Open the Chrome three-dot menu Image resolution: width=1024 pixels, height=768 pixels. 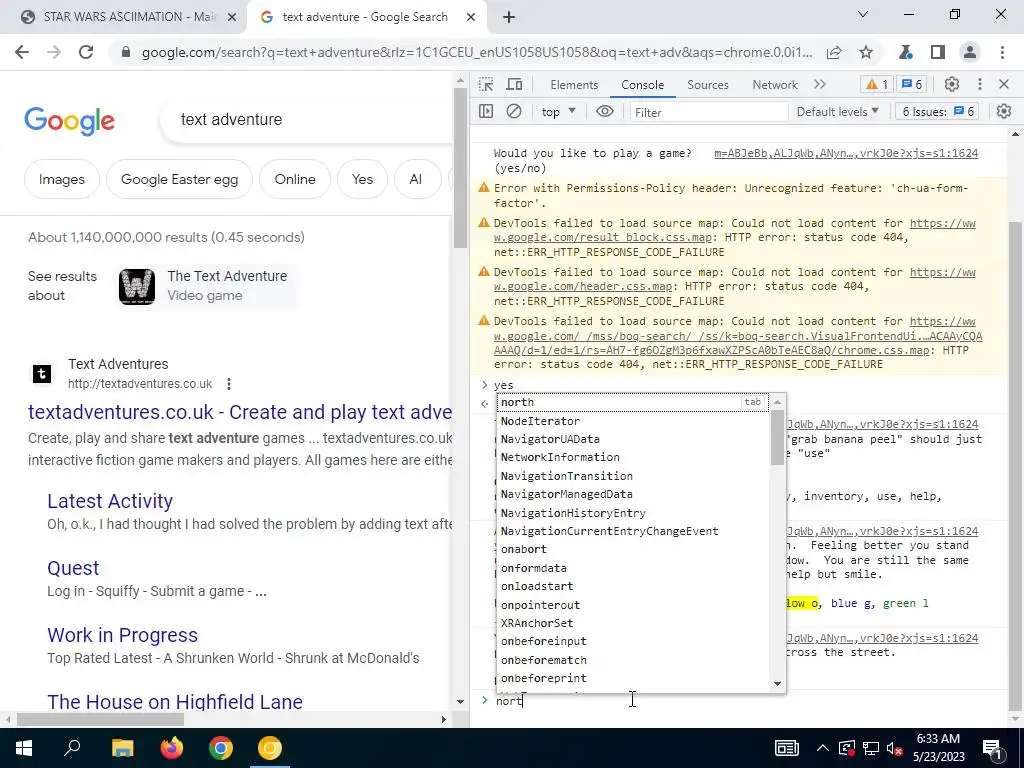pyautogui.click(x=1002, y=53)
